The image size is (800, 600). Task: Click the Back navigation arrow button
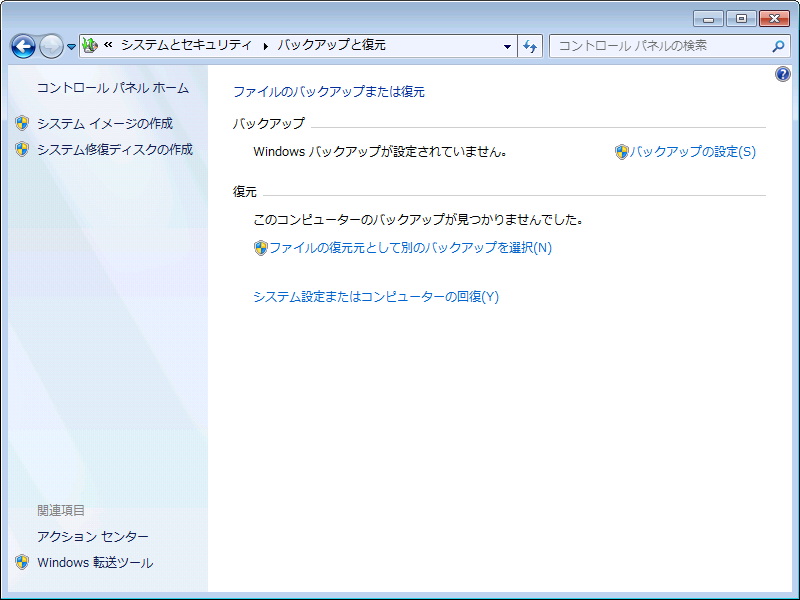(x=23, y=46)
